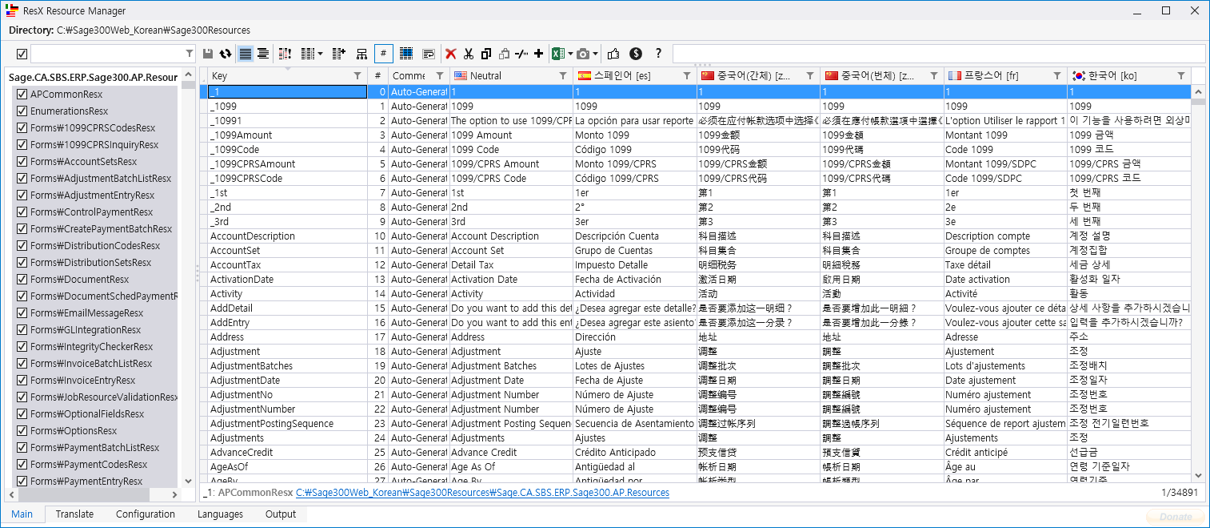
Task: Open help with the question mark icon
Action: tap(658, 54)
